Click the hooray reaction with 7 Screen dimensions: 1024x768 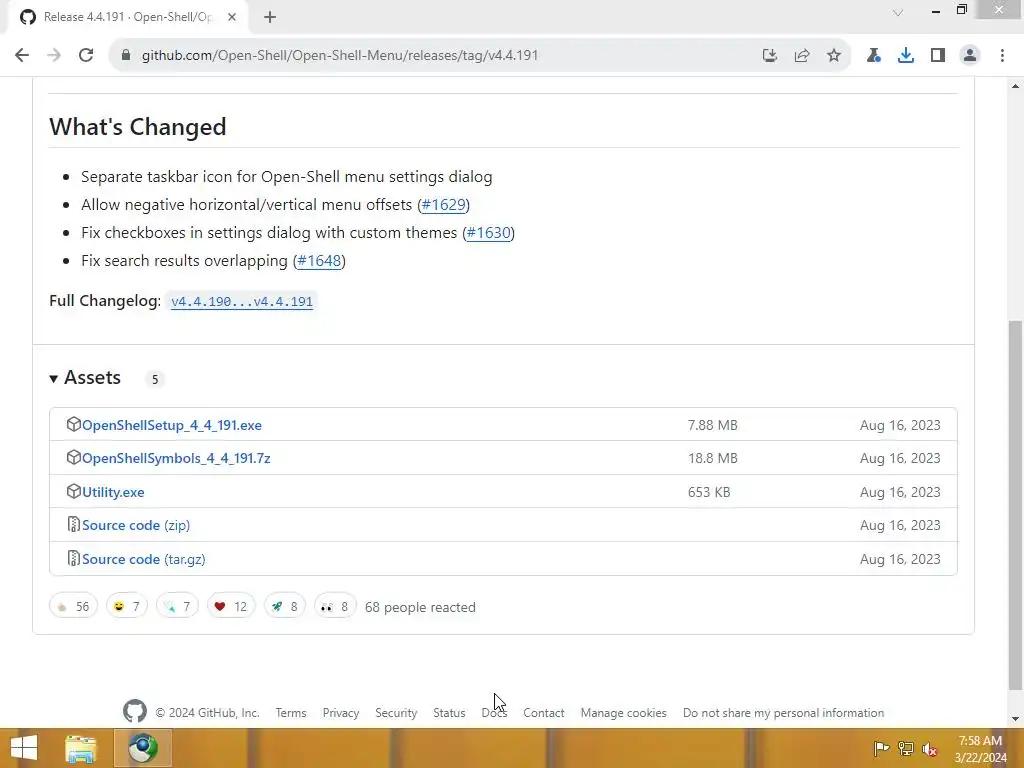pos(177,607)
